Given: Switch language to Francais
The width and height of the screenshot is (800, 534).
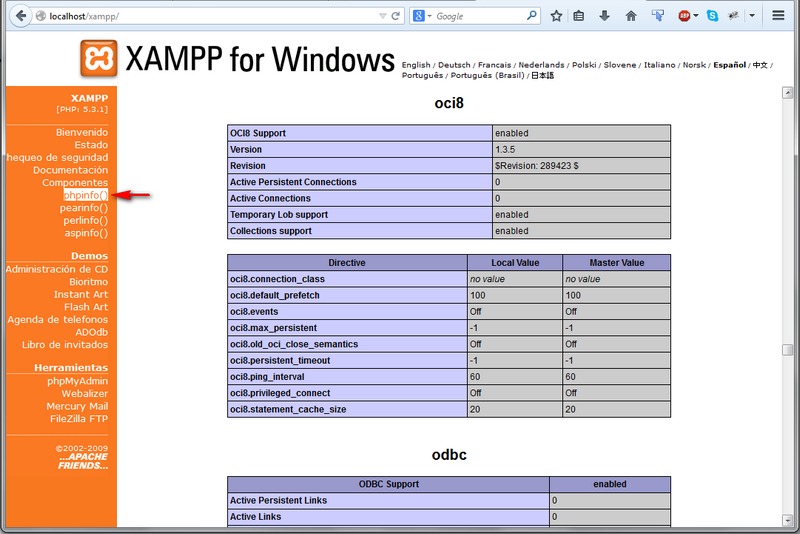Looking at the screenshot, I should point(494,65).
